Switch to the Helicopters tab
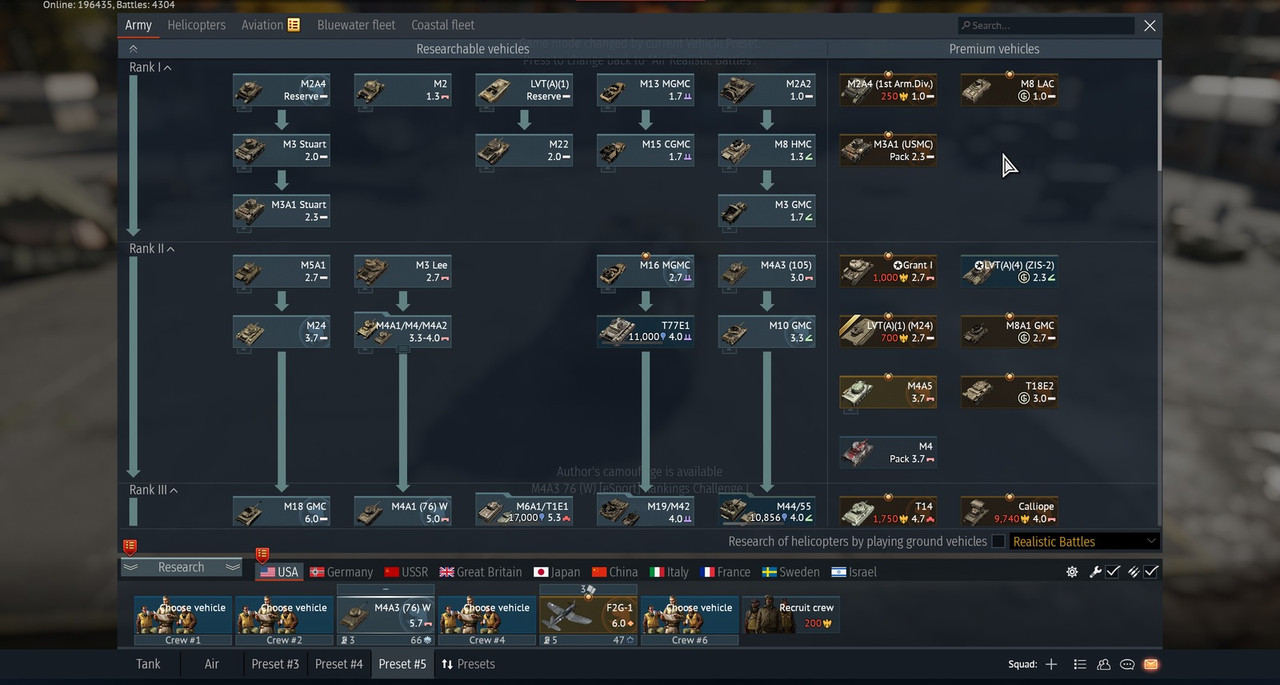The height and width of the screenshot is (685, 1280). click(196, 25)
